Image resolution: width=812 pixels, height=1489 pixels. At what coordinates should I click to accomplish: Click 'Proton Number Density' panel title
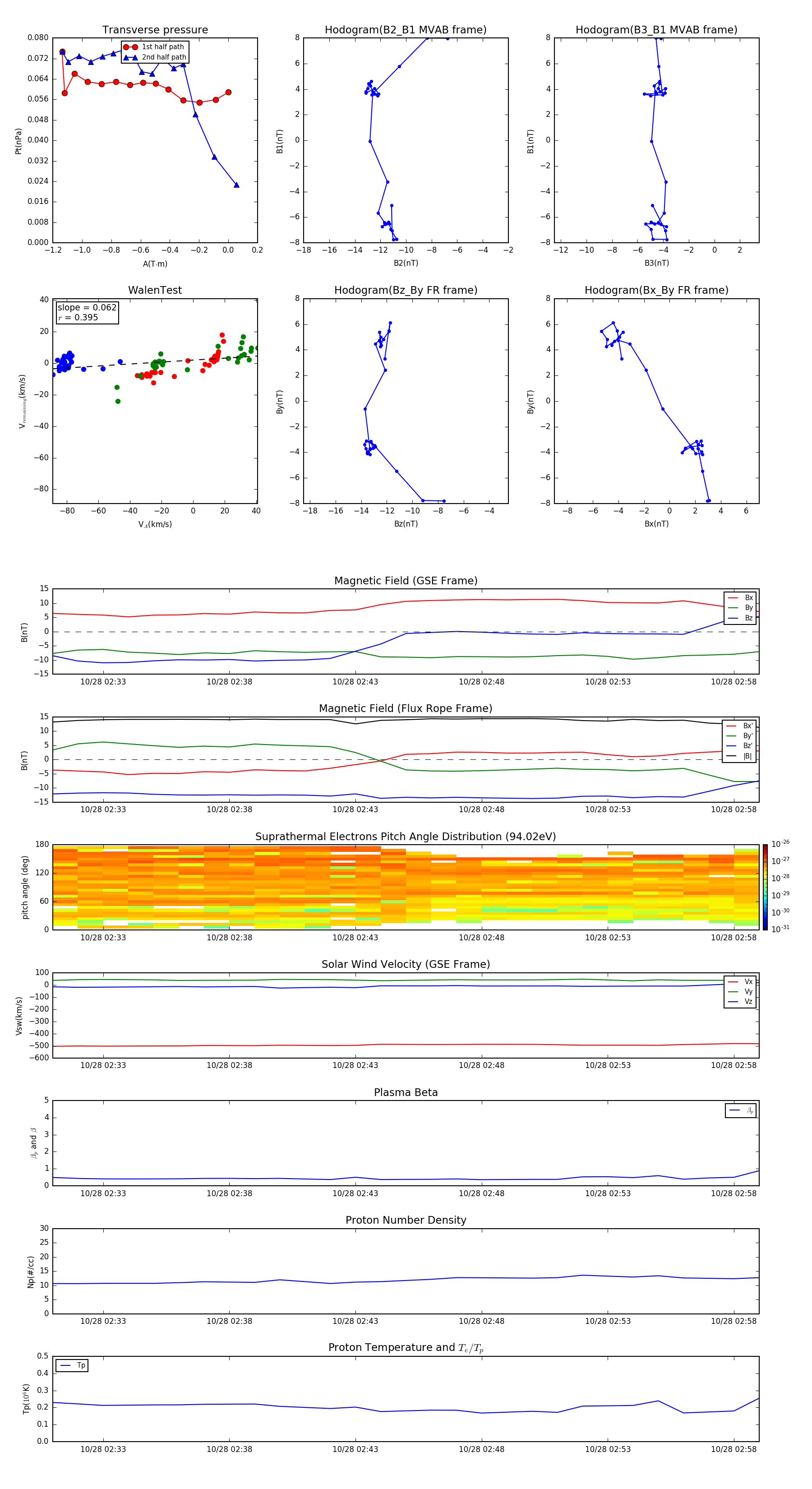coord(406,1220)
